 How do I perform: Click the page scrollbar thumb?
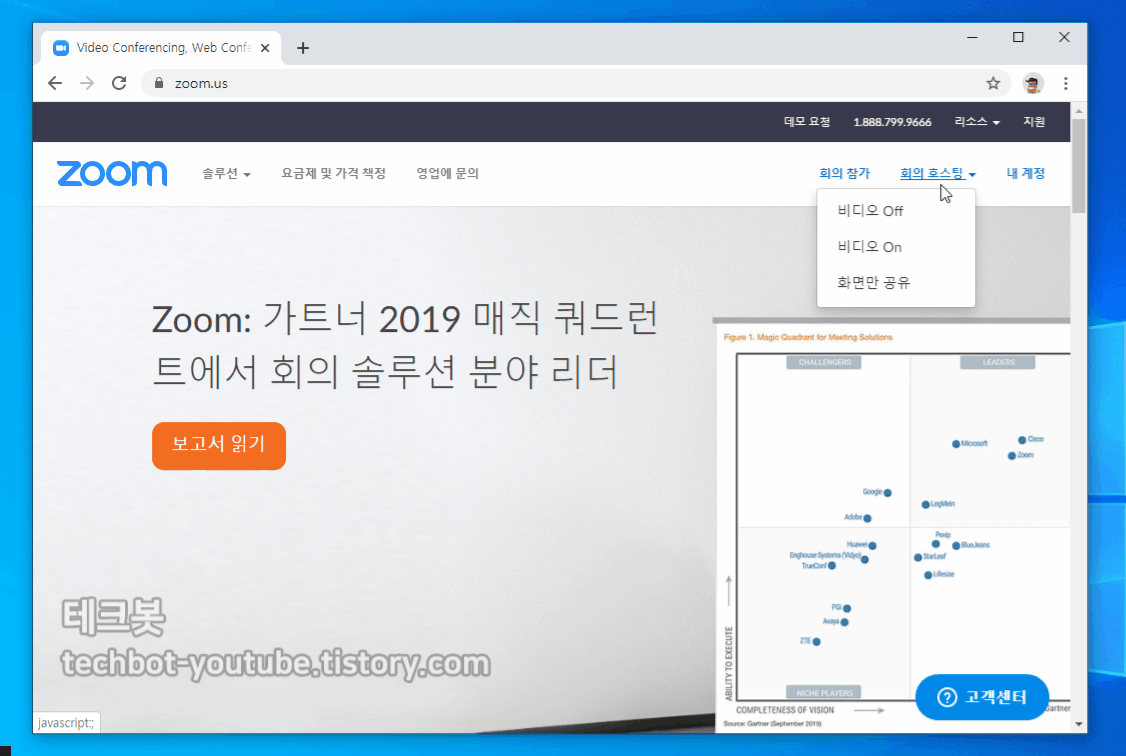pyautogui.click(x=1079, y=166)
